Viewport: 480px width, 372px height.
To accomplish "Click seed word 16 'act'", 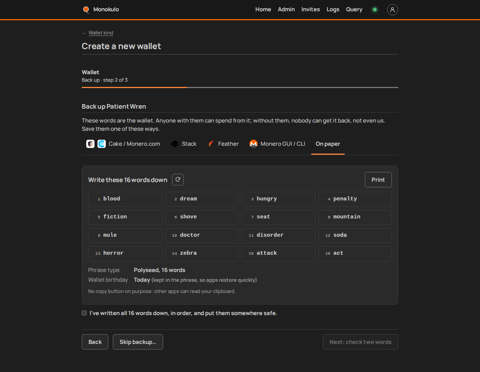I will (355, 253).
